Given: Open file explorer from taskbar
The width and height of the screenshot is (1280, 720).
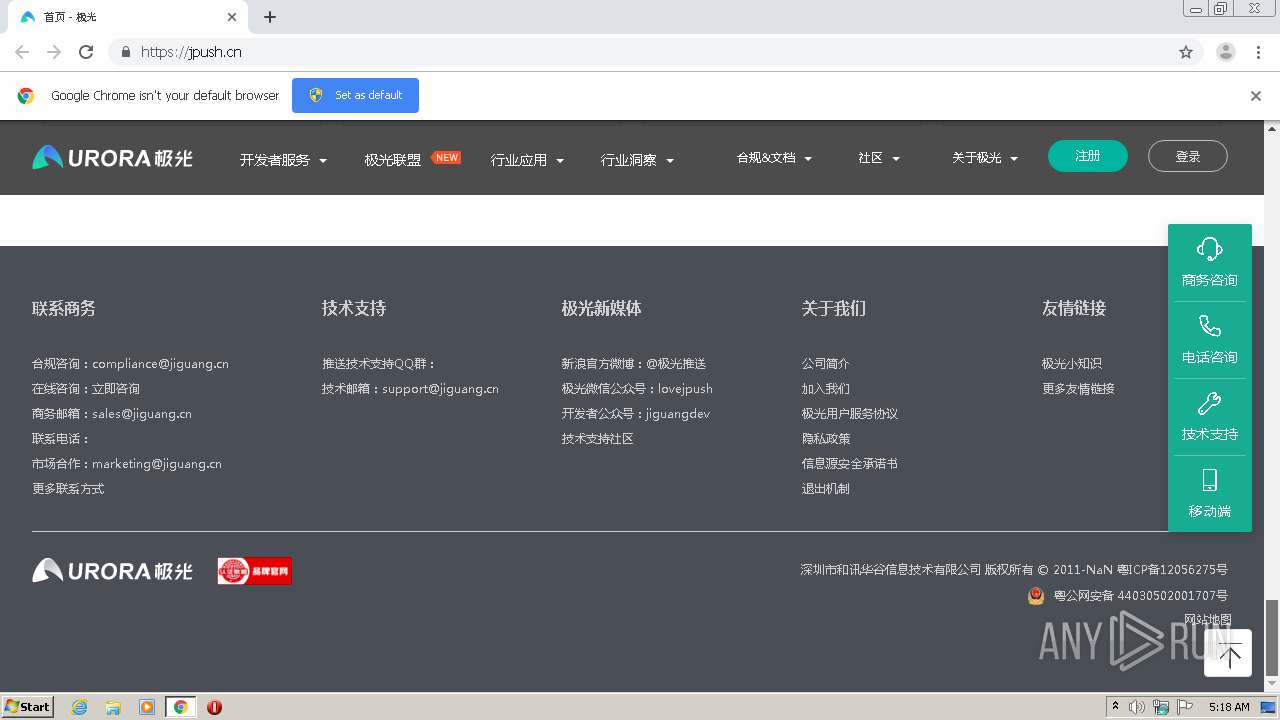Looking at the screenshot, I should click(x=113, y=707).
